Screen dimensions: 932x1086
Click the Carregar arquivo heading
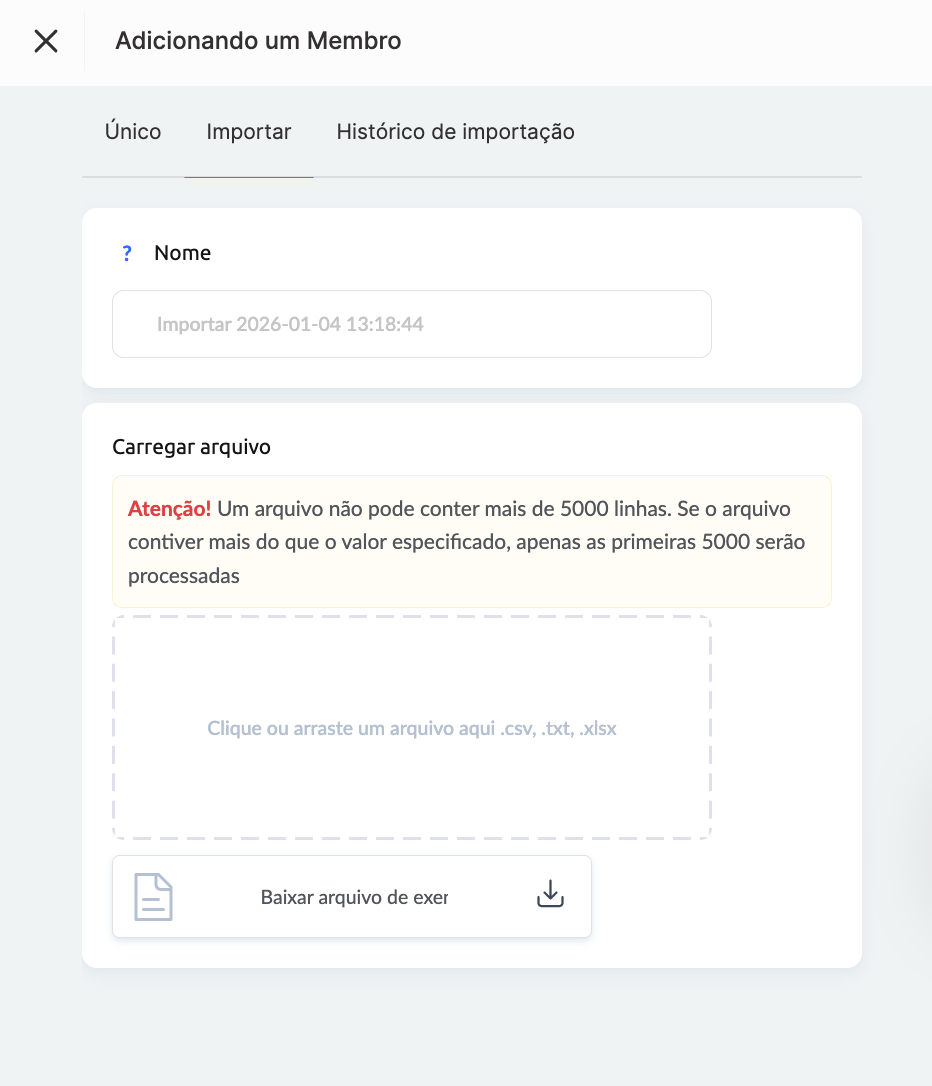(192, 447)
